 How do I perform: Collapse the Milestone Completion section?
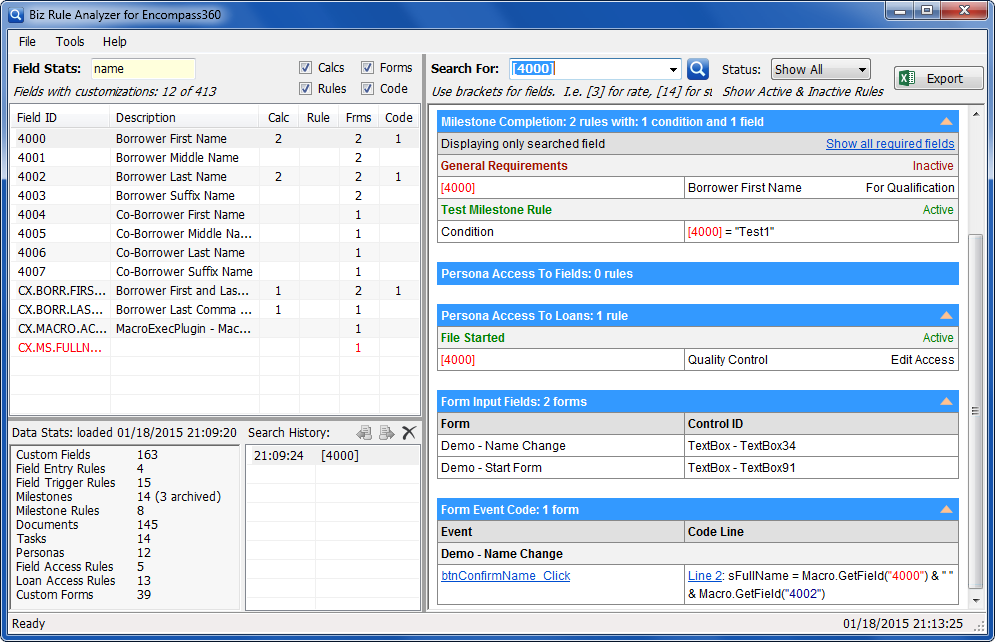coord(946,121)
